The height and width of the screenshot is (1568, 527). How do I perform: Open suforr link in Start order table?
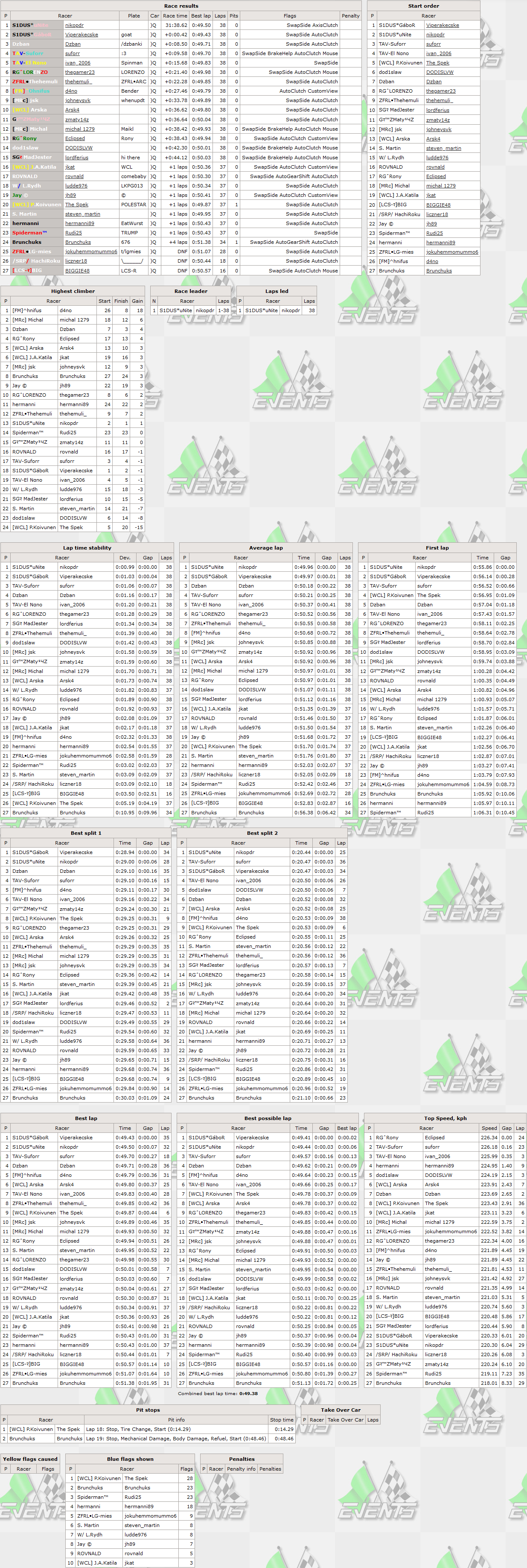(x=433, y=44)
